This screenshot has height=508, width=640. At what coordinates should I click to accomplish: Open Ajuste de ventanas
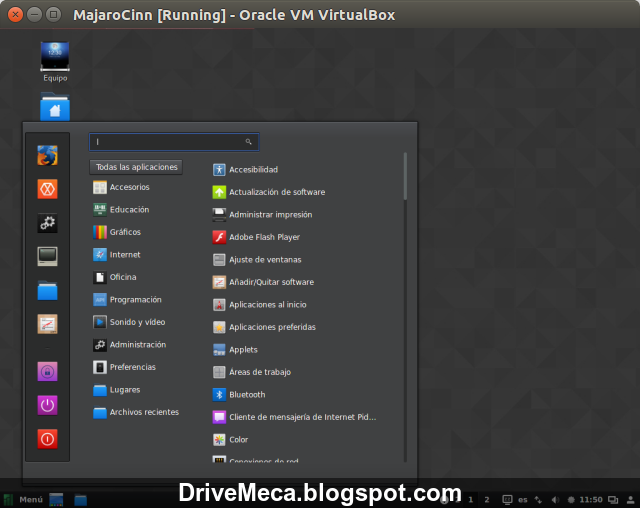[x=257, y=260]
